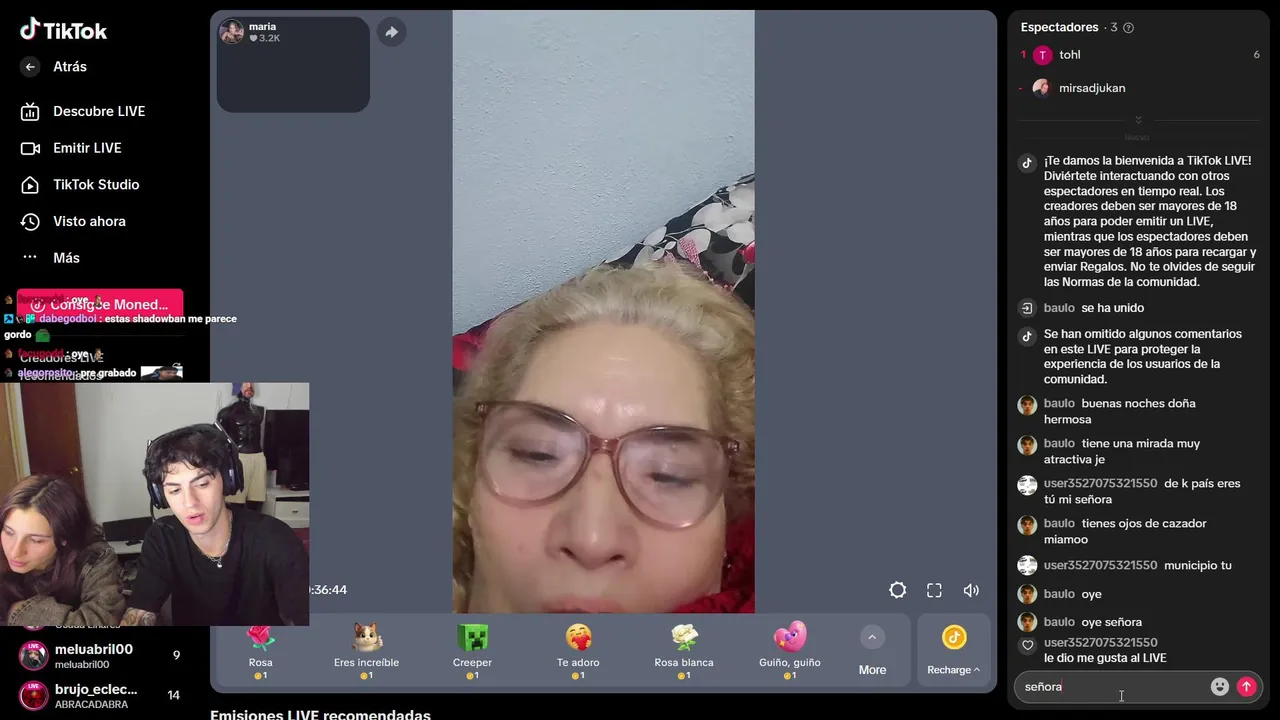The height and width of the screenshot is (720, 1280).
Task: Send the Creeper gift
Action: 472,651
